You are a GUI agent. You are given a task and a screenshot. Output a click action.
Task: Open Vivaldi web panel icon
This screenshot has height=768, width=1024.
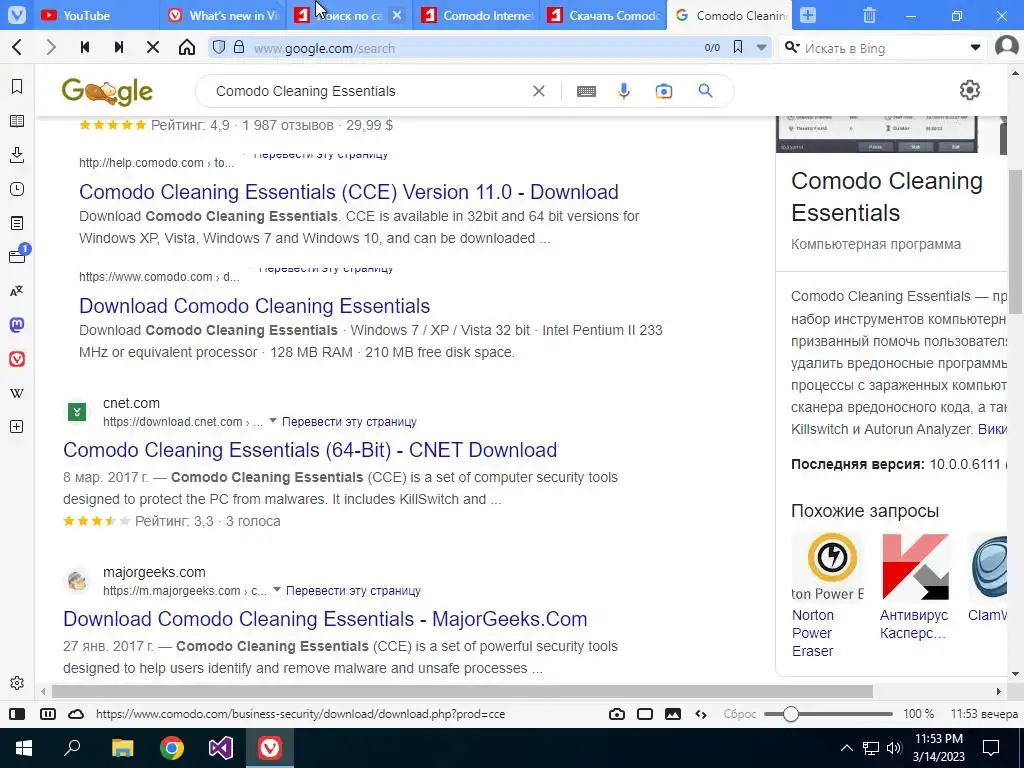17,359
